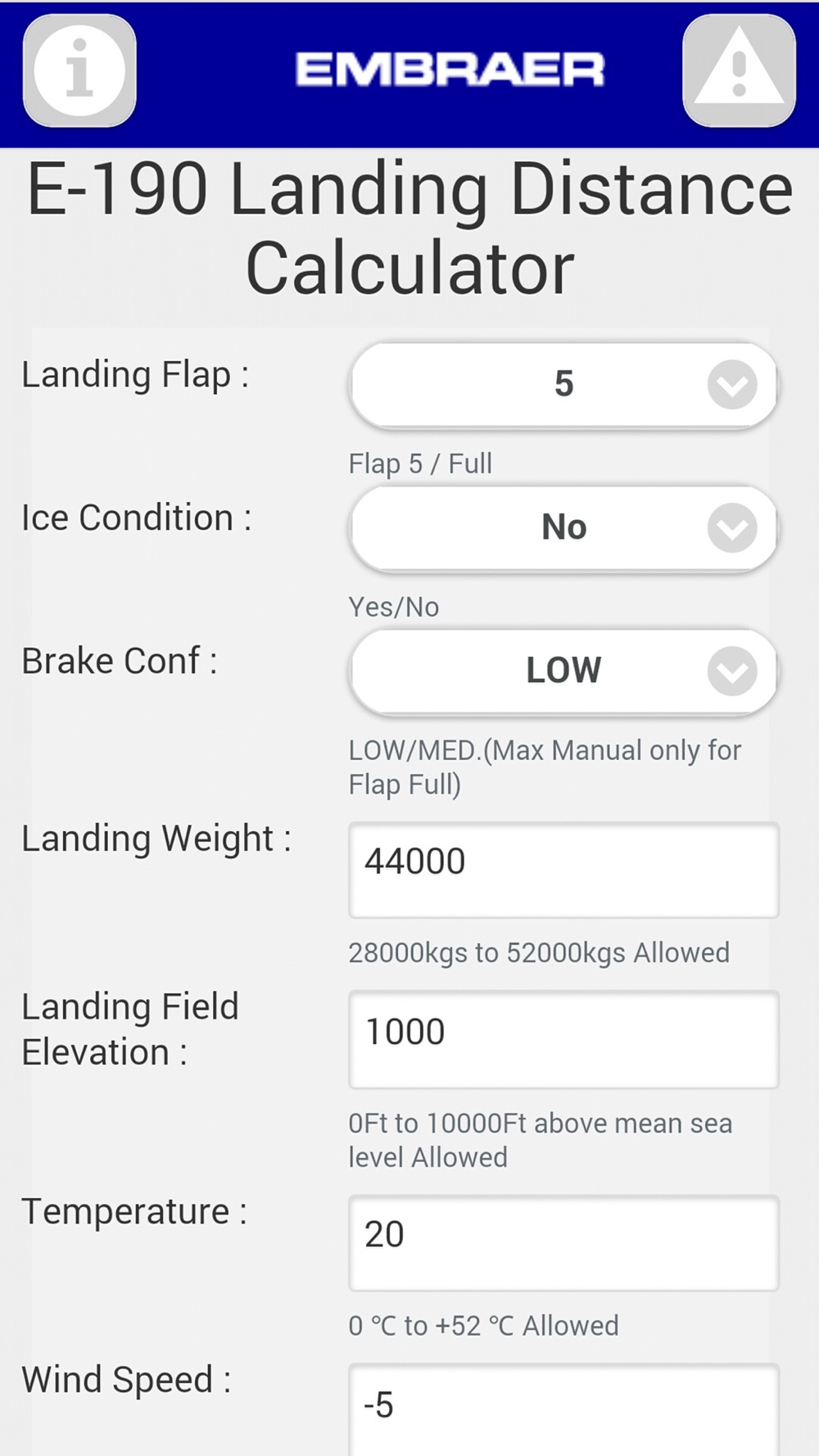
Task: Click the Landing Flap label
Action: [x=135, y=375]
